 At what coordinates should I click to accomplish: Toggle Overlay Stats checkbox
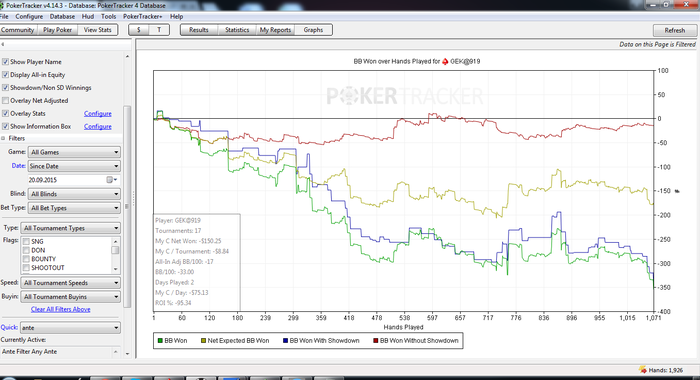(x=5, y=113)
